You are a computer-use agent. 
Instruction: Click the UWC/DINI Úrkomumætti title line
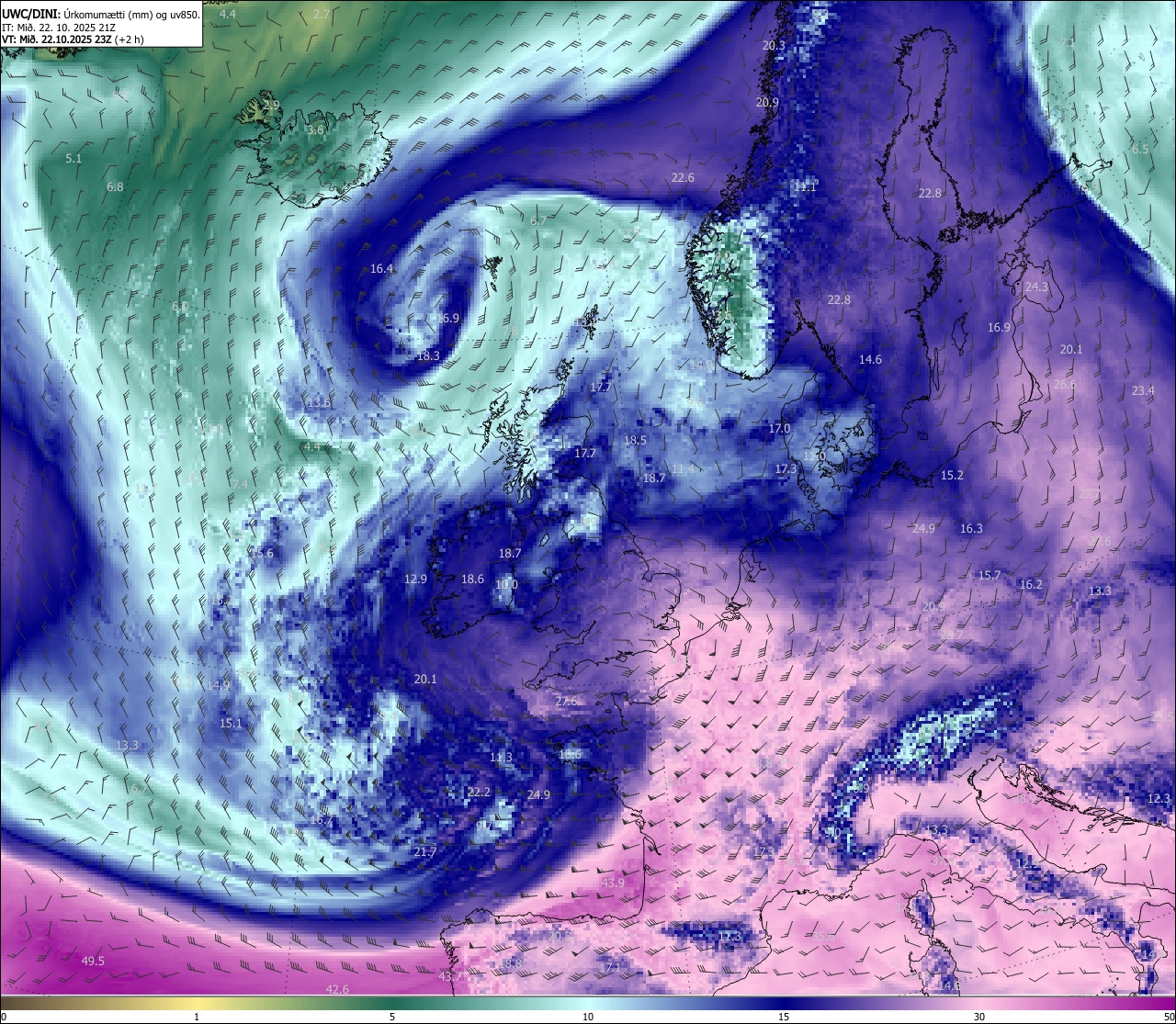[100, 14]
